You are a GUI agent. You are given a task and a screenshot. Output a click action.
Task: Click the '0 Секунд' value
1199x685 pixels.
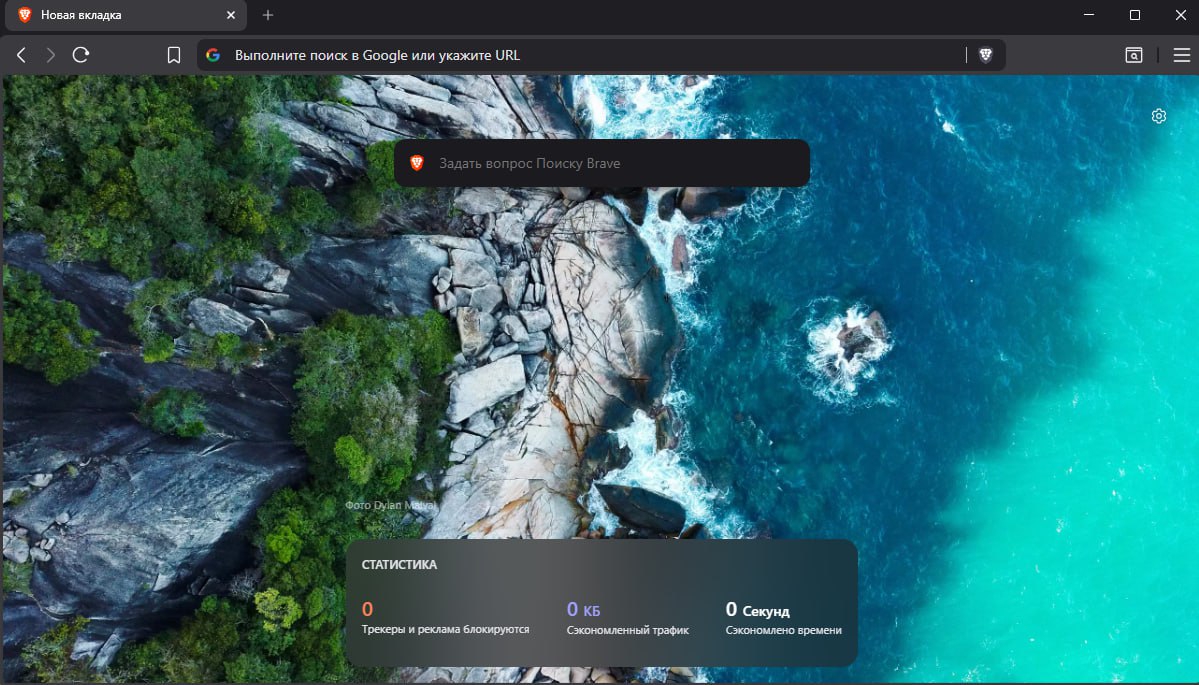pos(758,609)
